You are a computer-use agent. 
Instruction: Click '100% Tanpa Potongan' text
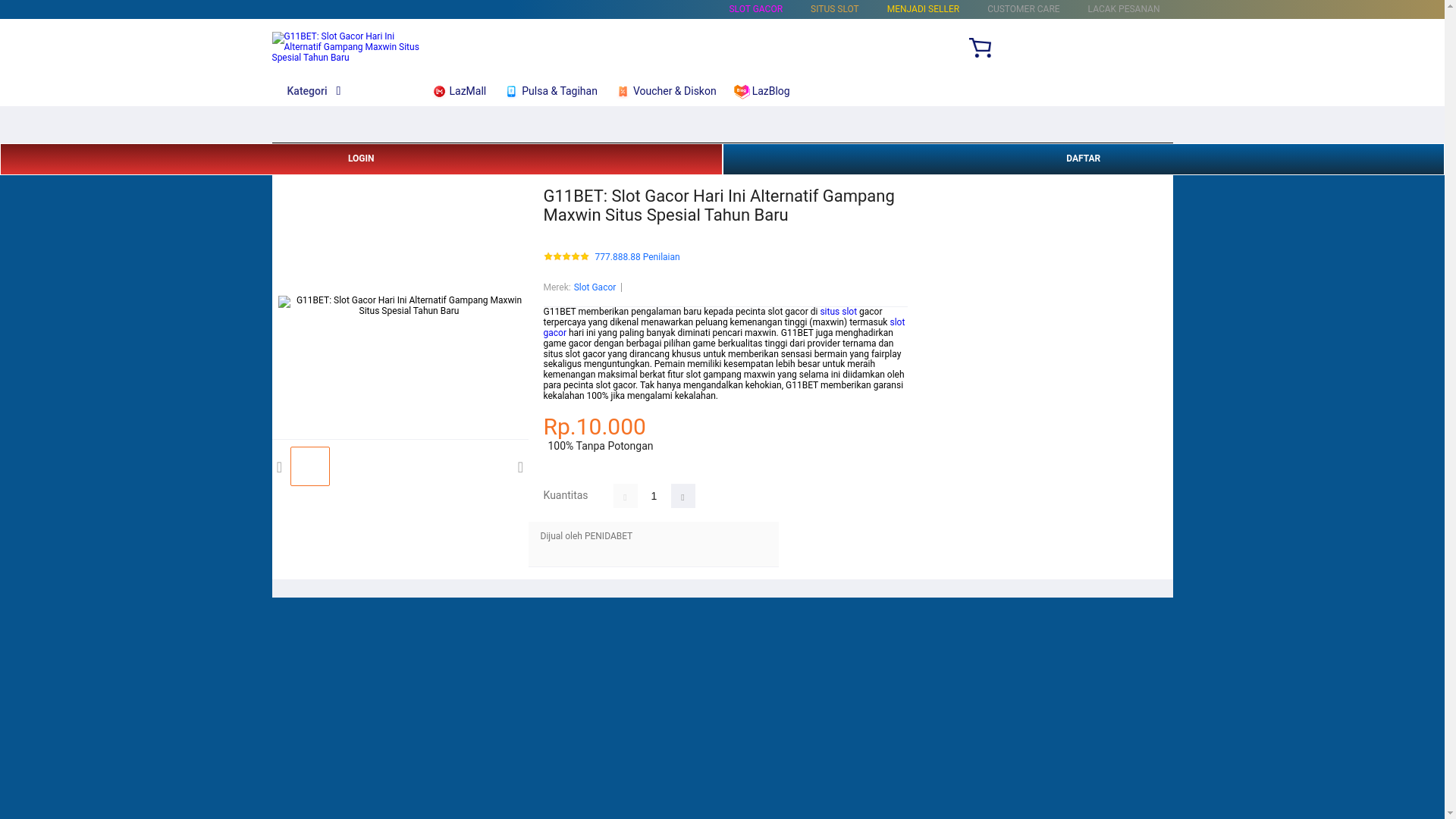600,446
